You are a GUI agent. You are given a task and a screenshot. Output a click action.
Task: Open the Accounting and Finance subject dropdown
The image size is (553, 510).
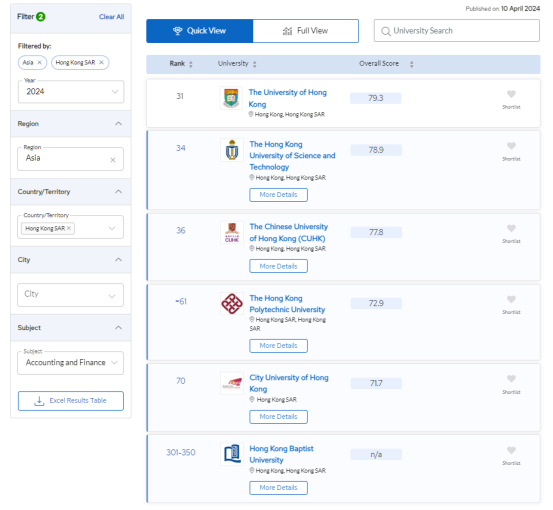coord(71,363)
